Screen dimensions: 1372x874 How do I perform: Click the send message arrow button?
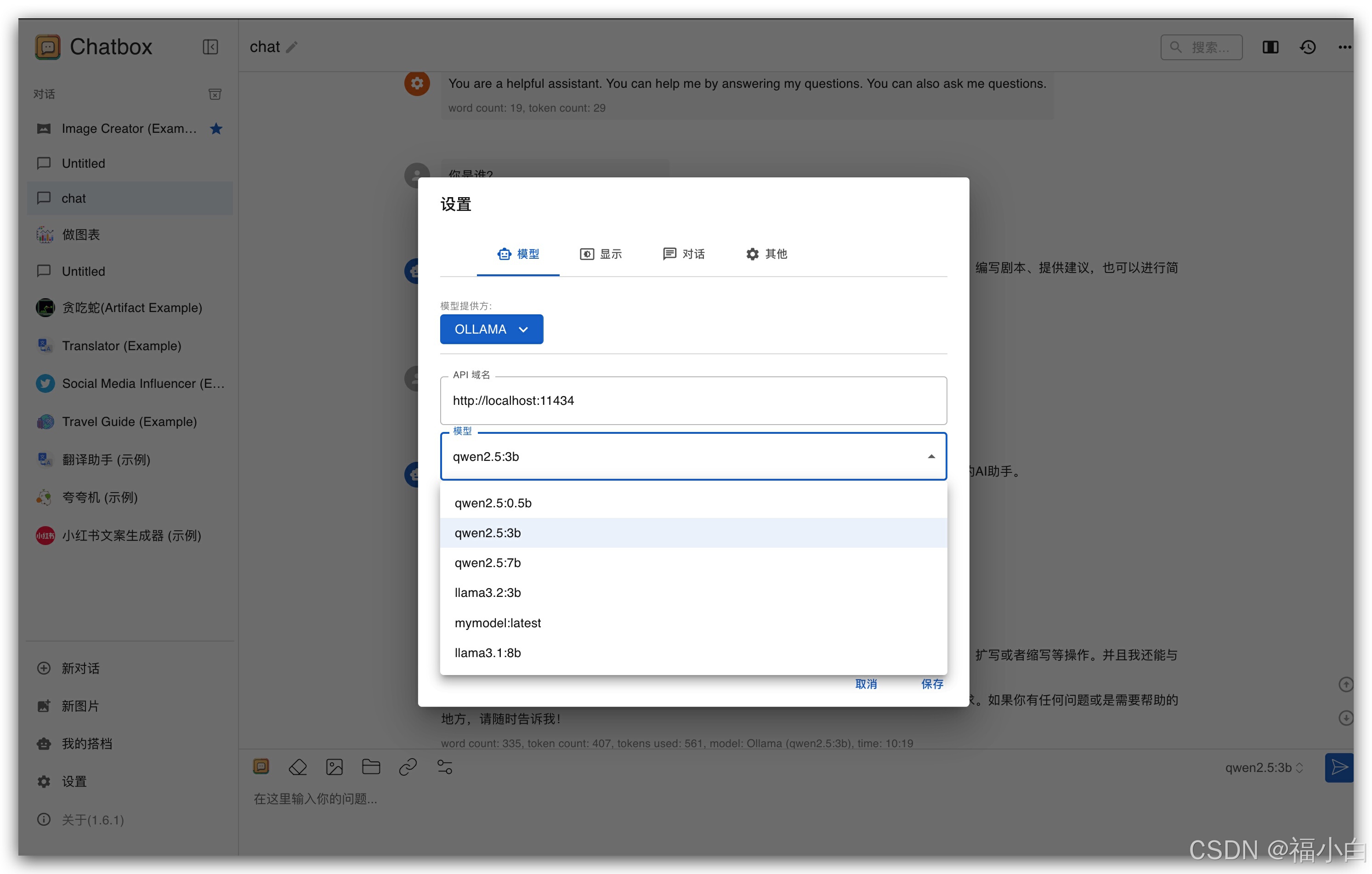[x=1339, y=767]
